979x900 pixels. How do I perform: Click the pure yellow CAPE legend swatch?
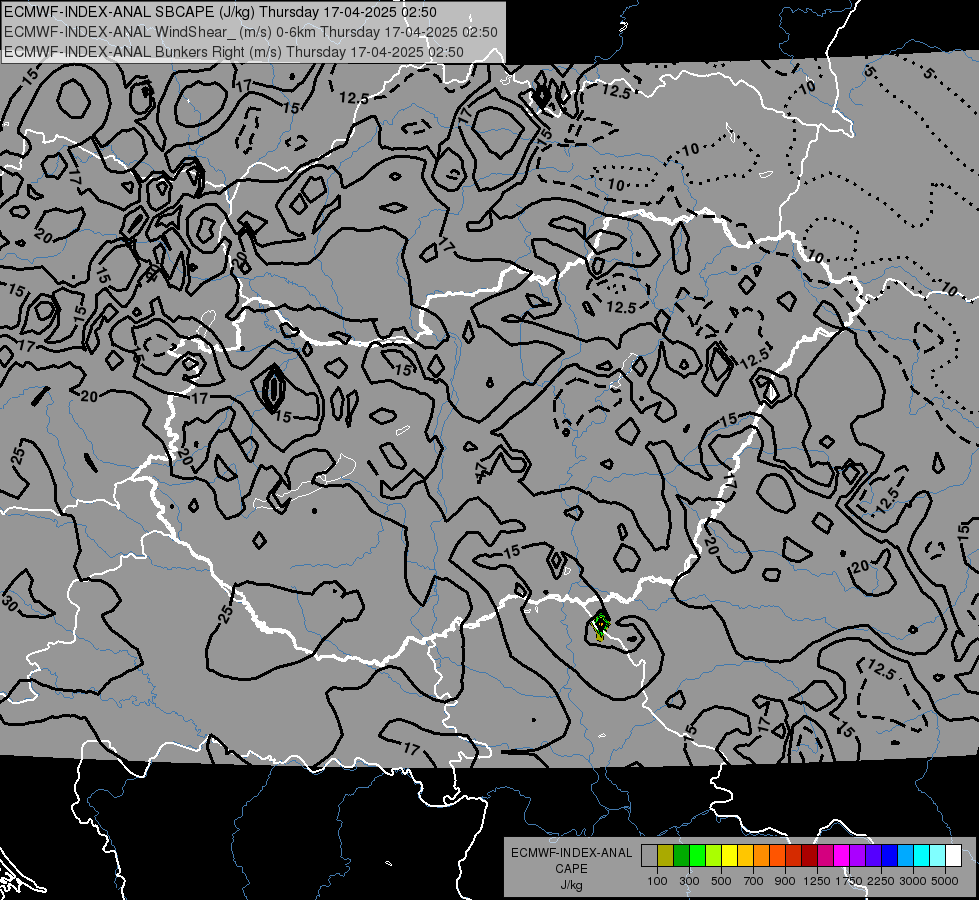click(729, 855)
